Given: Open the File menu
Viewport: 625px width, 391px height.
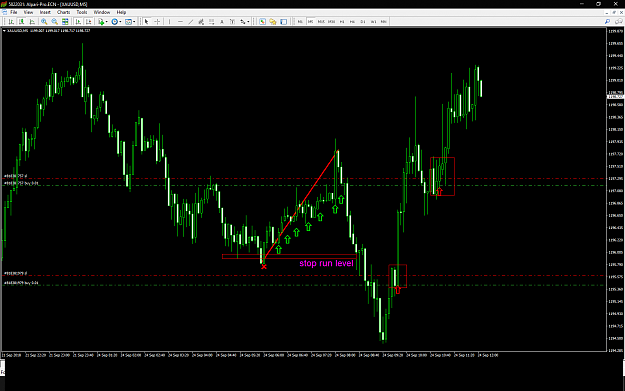Looking at the screenshot, I should pyautogui.click(x=14, y=12).
